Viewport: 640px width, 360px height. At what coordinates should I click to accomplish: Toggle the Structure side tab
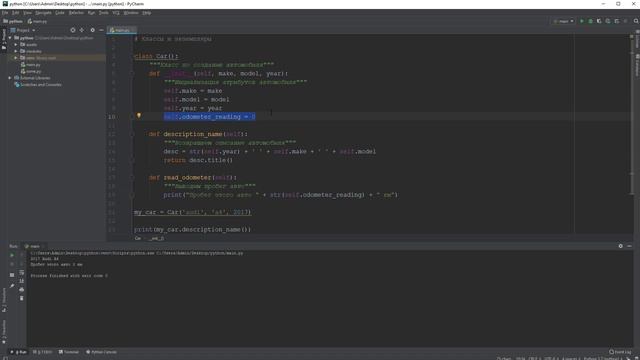(x=4, y=300)
